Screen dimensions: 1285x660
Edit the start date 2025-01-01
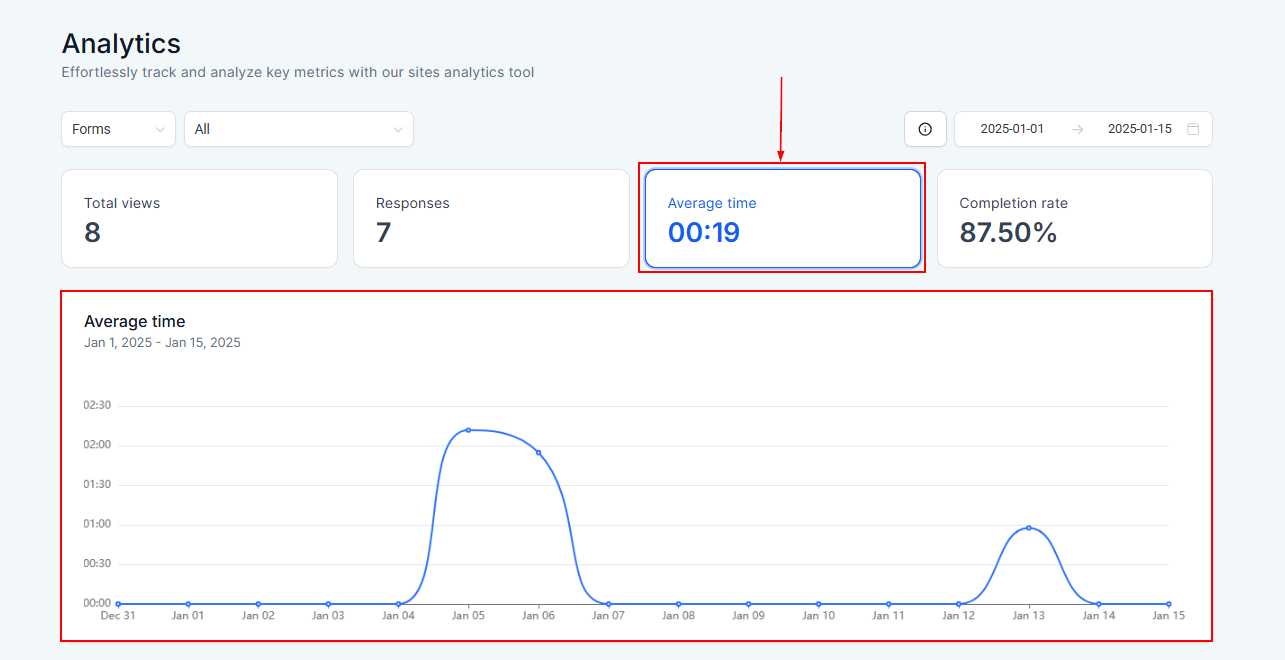click(1012, 129)
